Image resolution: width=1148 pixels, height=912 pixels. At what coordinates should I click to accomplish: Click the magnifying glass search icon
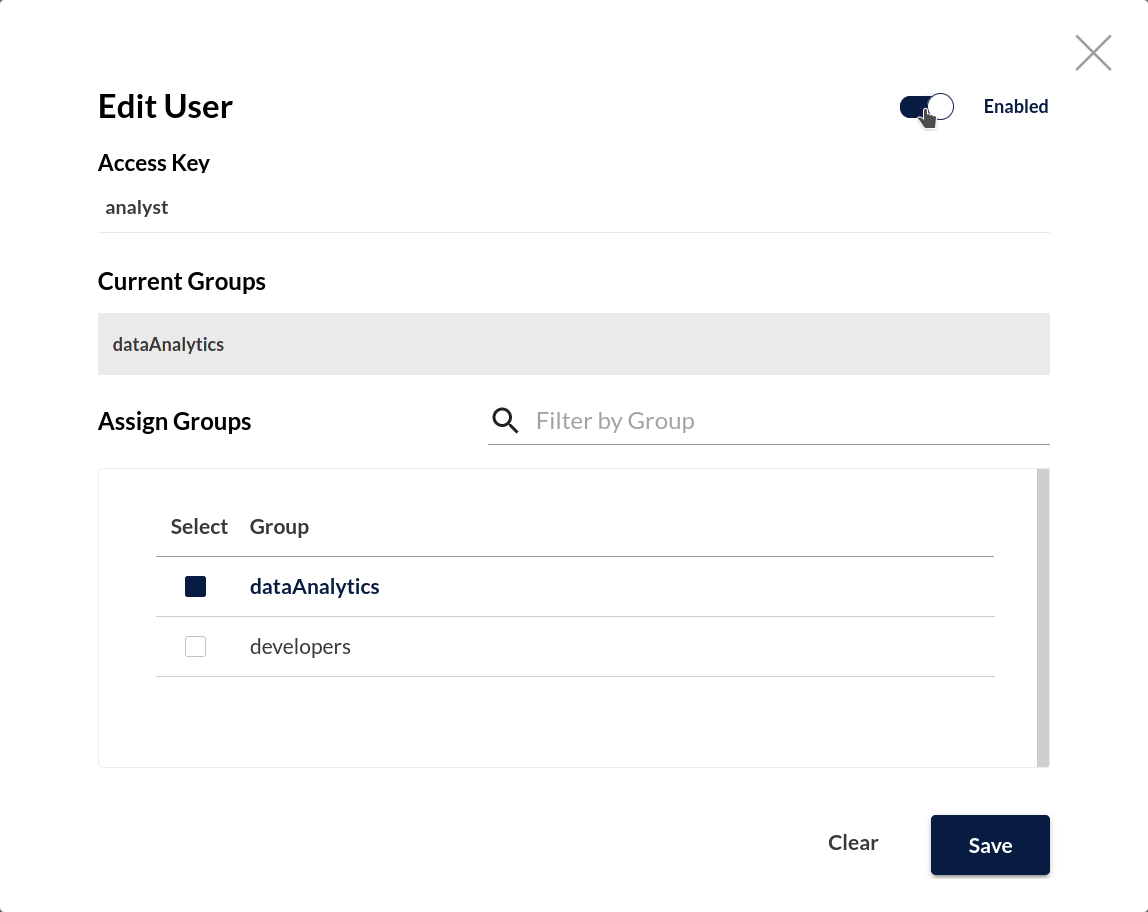pyautogui.click(x=505, y=420)
